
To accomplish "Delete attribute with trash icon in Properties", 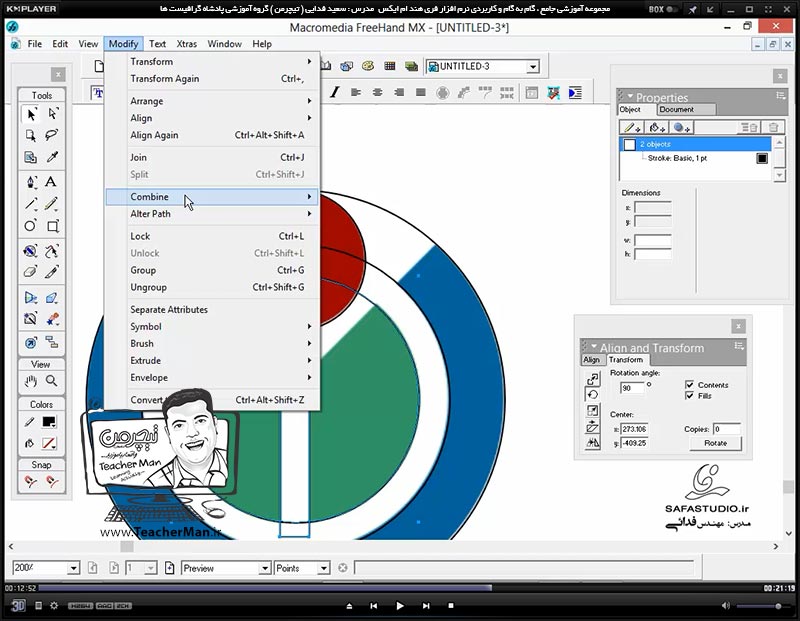I will (773, 128).
